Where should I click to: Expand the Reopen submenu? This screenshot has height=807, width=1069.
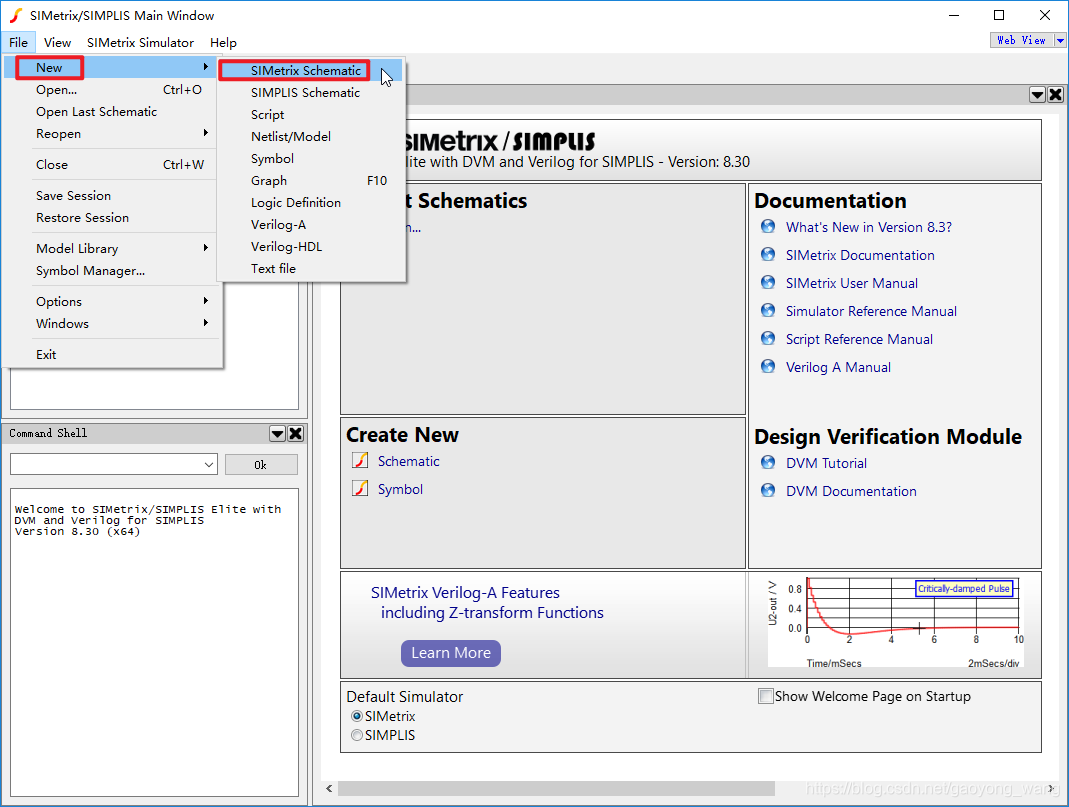(x=206, y=133)
